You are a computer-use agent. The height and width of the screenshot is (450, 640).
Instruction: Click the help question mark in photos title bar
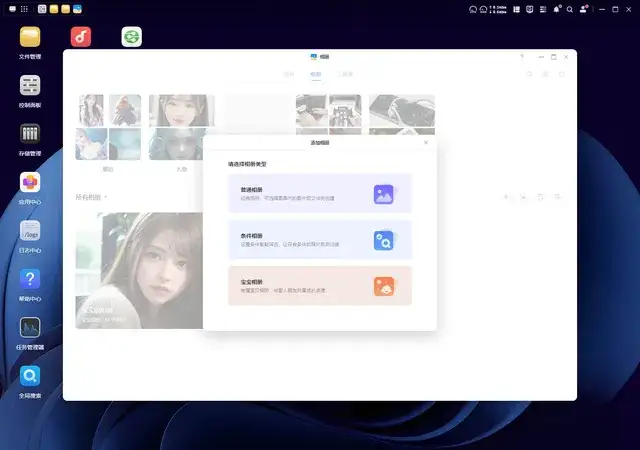(522, 57)
